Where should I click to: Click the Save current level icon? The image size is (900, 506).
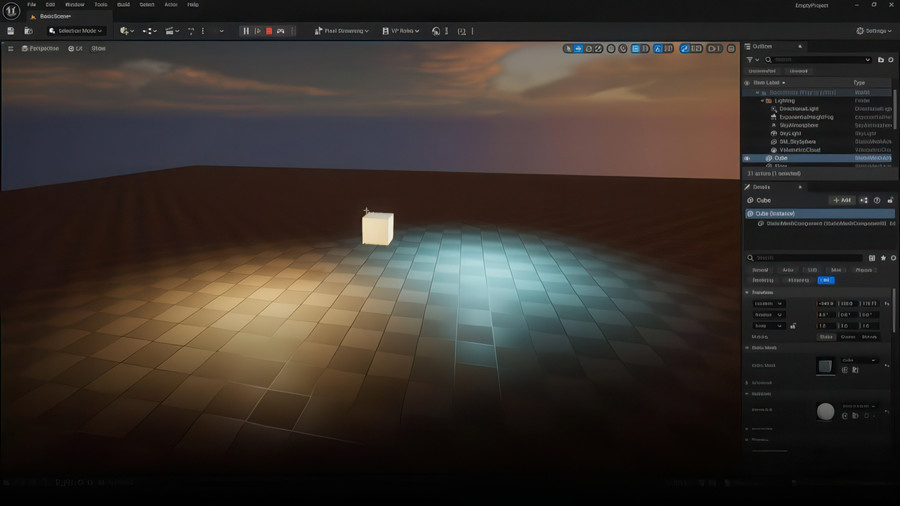(x=10, y=31)
